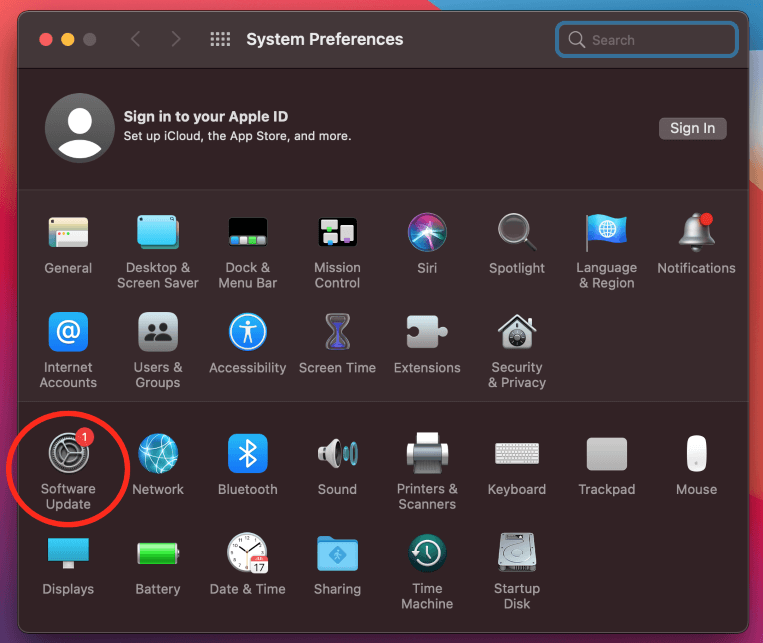The width and height of the screenshot is (763, 643).
Task: Open Battery settings
Action: pyautogui.click(x=158, y=553)
